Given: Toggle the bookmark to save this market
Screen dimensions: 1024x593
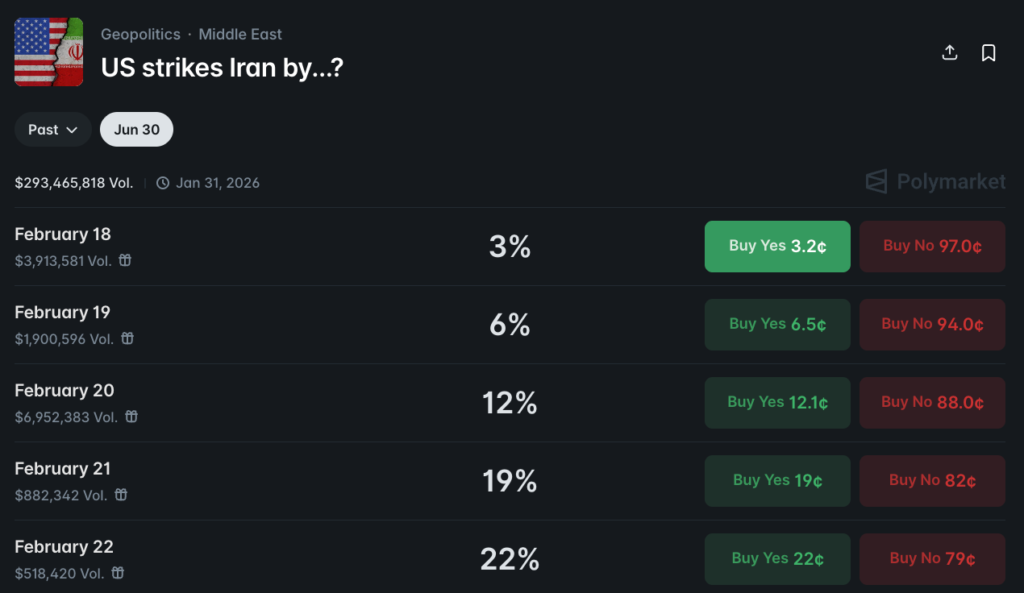Looking at the screenshot, I should (988, 52).
